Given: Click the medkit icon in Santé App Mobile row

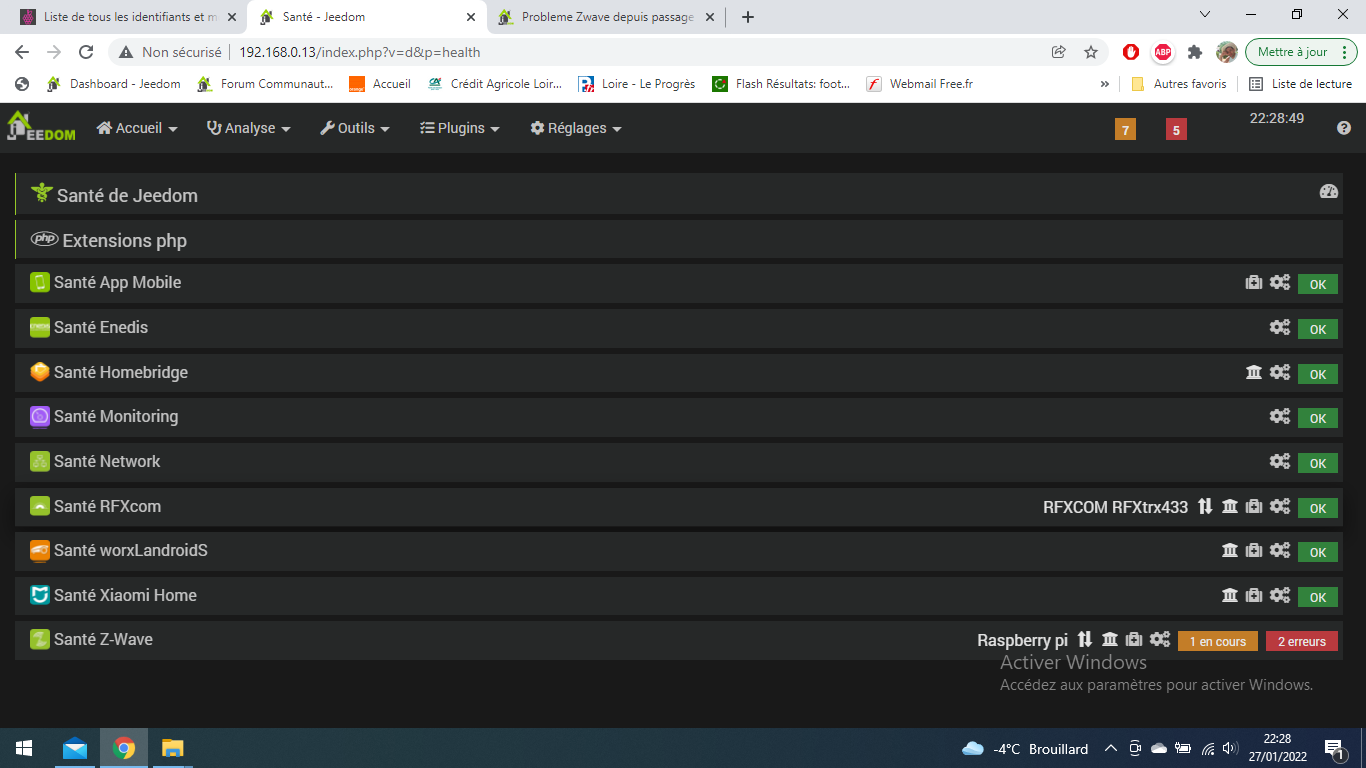Looking at the screenshot, I should (x=1254, y=283).
